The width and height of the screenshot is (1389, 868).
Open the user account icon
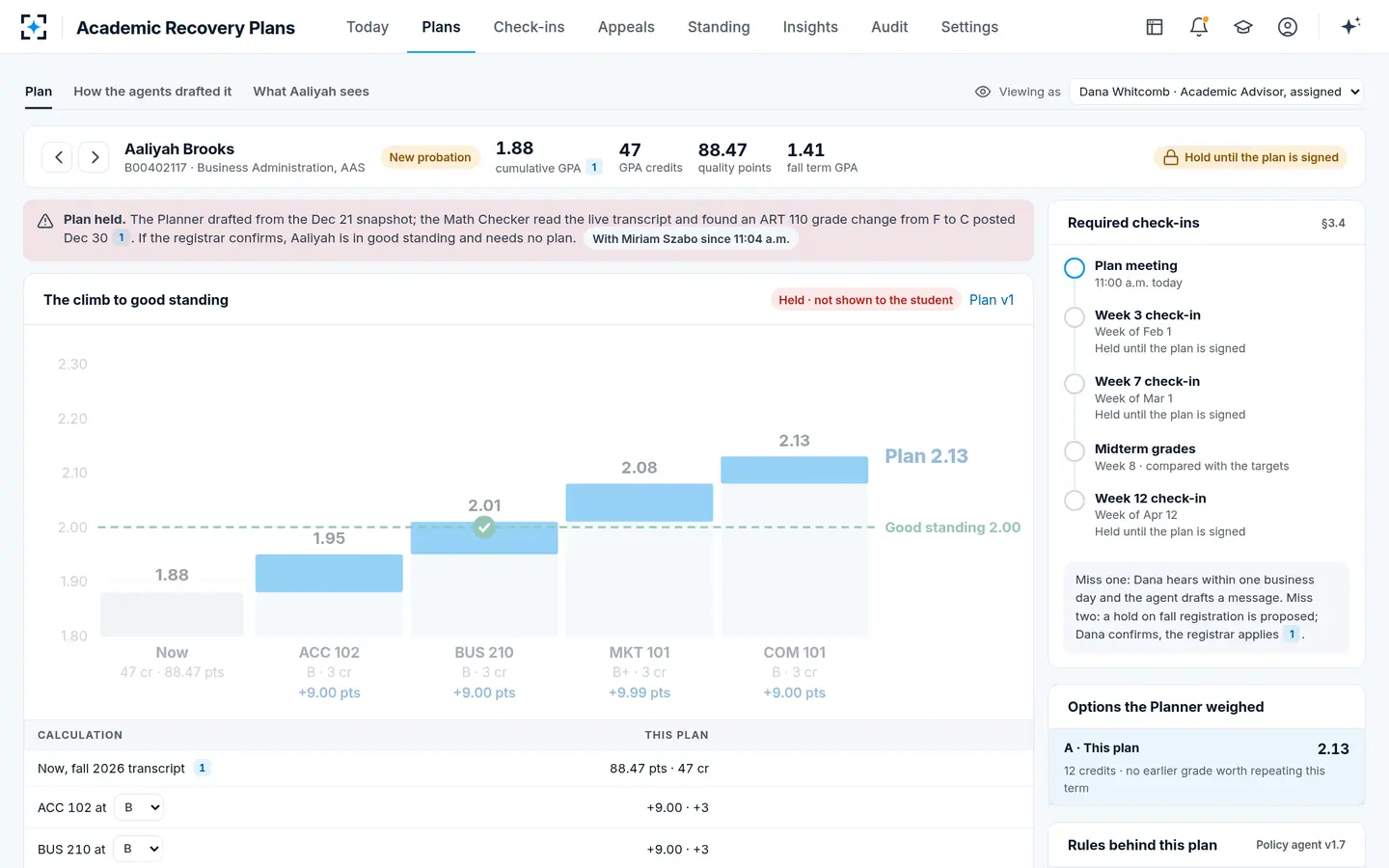(x=1288, y=27)
